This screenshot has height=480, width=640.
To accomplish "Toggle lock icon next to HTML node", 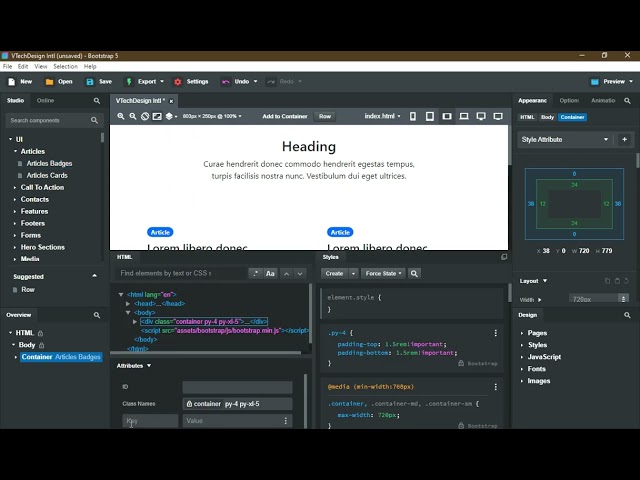I will [x=40, y=333].
